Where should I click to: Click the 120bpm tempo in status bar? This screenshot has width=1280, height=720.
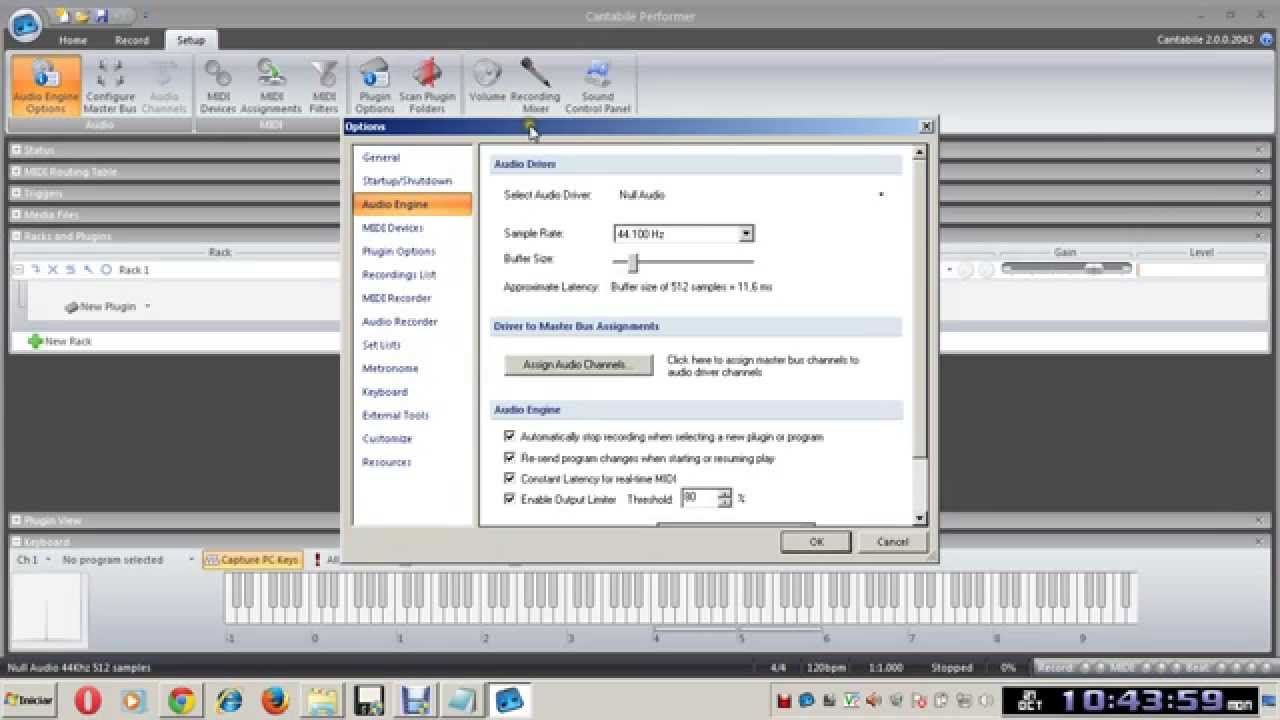coord(826,668)
